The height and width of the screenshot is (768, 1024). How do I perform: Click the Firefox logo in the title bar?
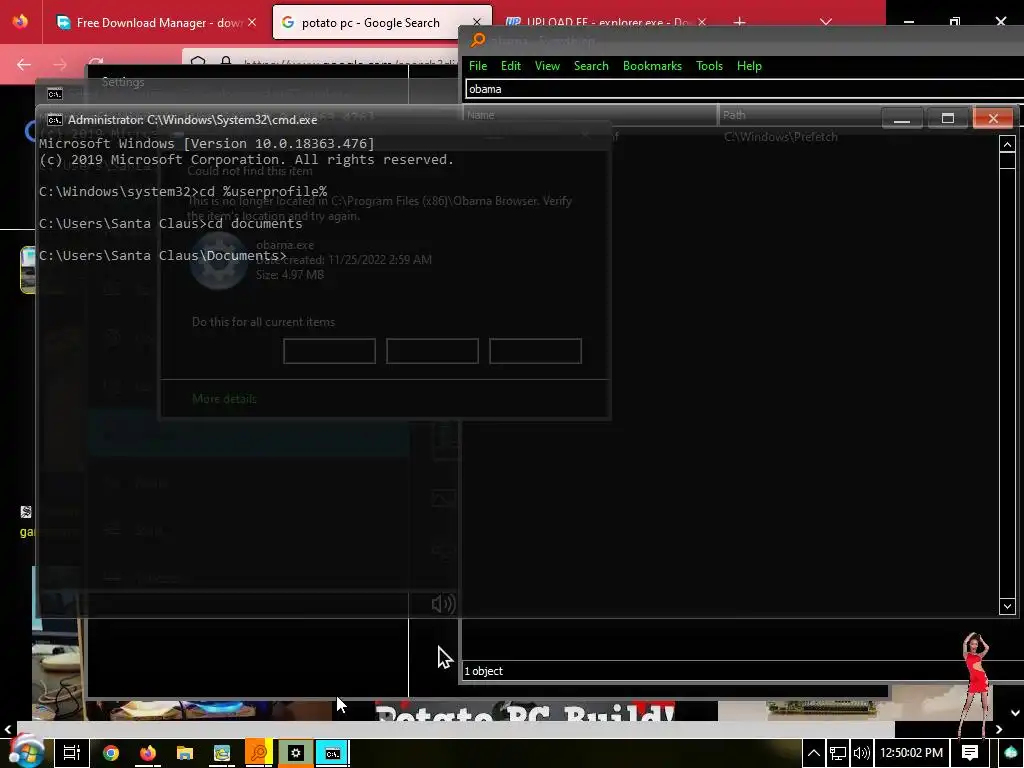(x=20, y=22)
